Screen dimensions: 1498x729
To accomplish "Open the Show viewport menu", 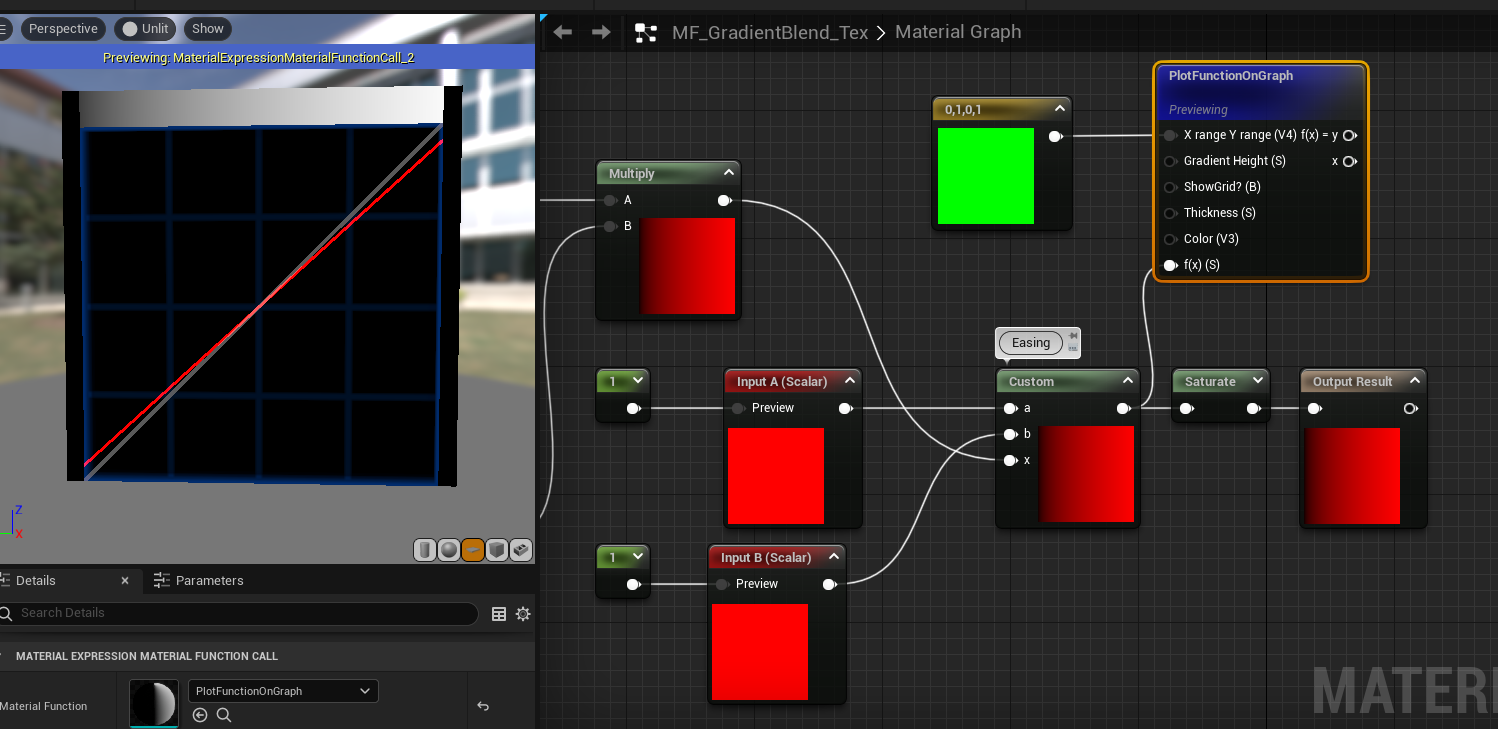I will pyautogui.click(x=208, y=29).
